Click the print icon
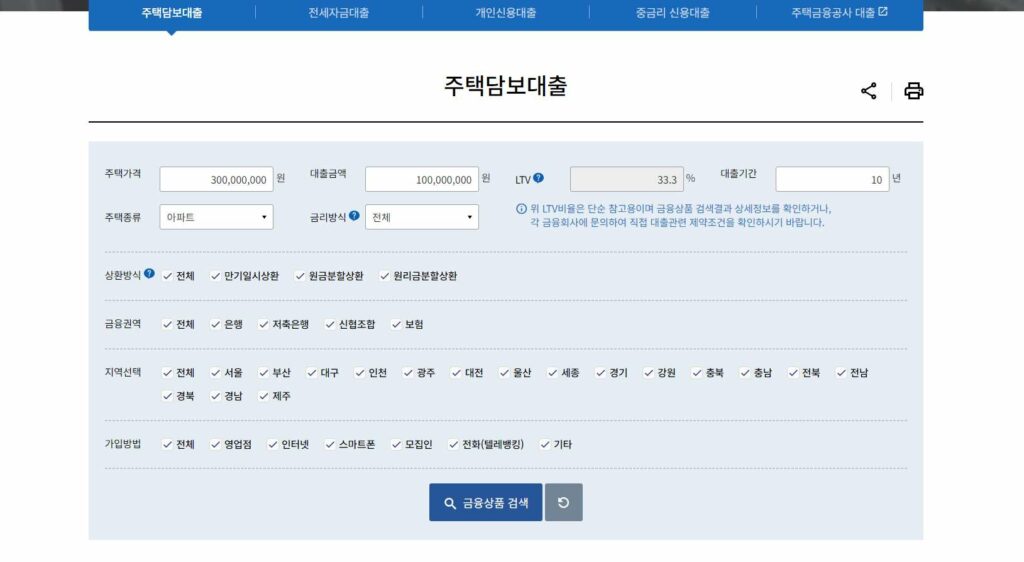The image size is (1024, 562). coord(913,91)
